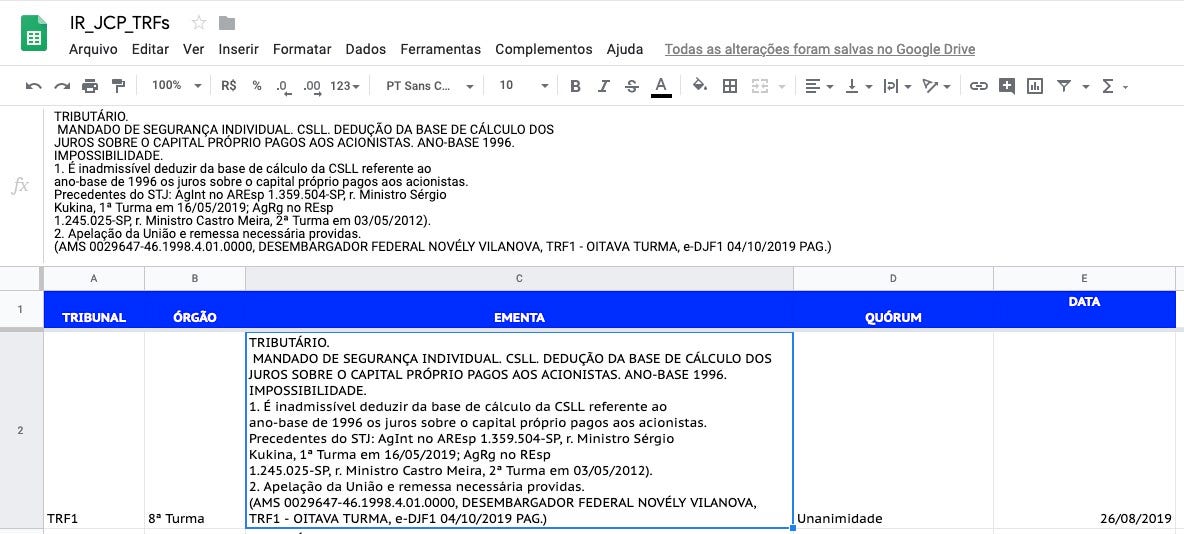Star the IR_JCP_TRFs document

(199, 23)
